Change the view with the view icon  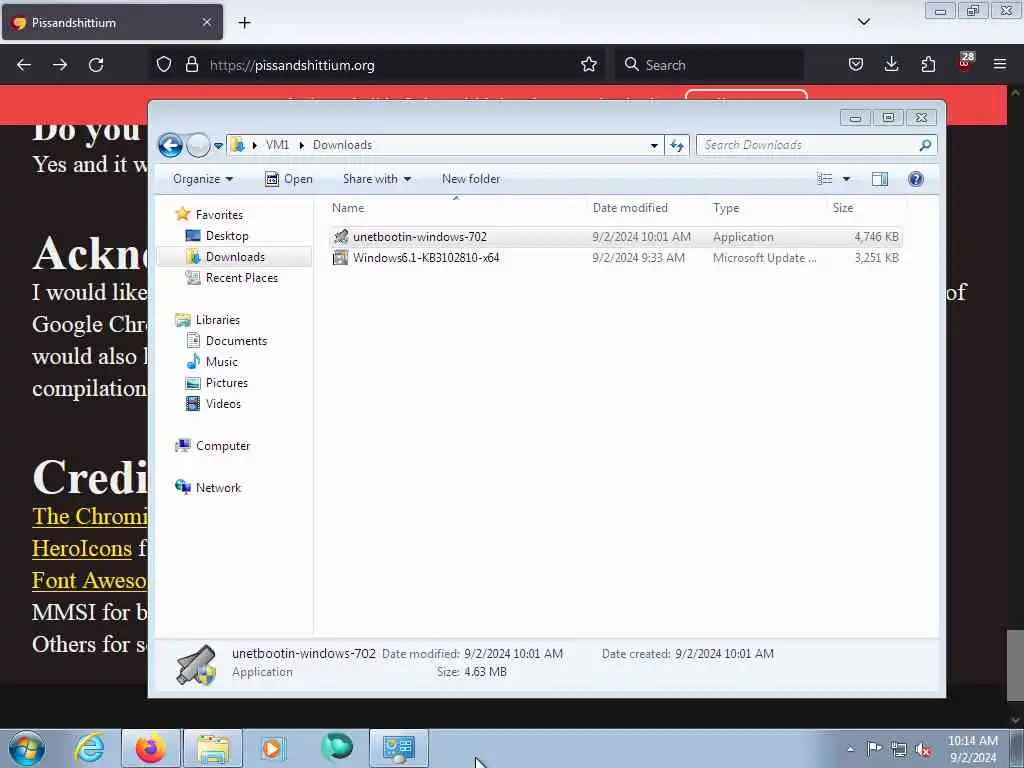(825, 179)
